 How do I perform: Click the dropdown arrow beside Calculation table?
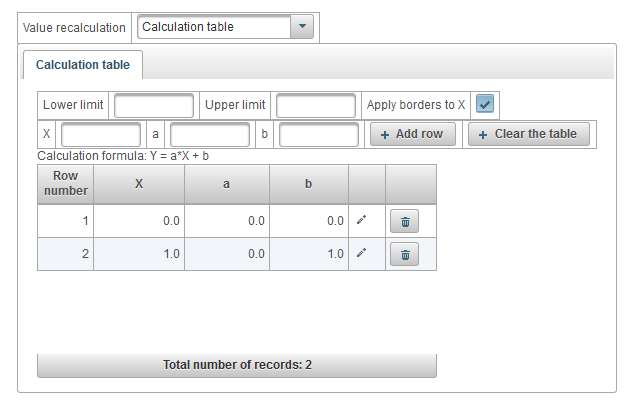(x=302, y=27)
